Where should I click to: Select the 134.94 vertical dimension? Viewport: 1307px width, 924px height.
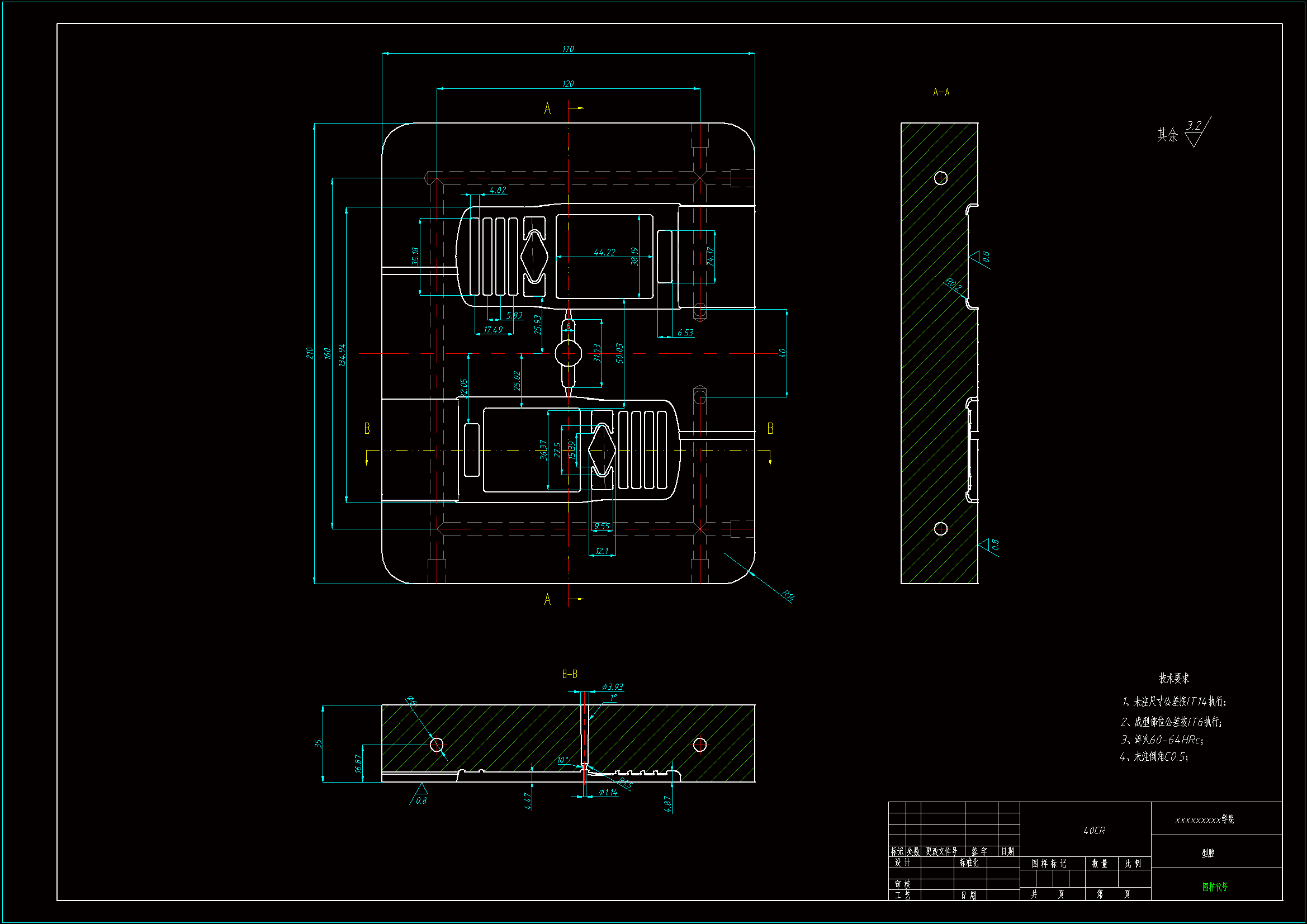coord(342,355)
